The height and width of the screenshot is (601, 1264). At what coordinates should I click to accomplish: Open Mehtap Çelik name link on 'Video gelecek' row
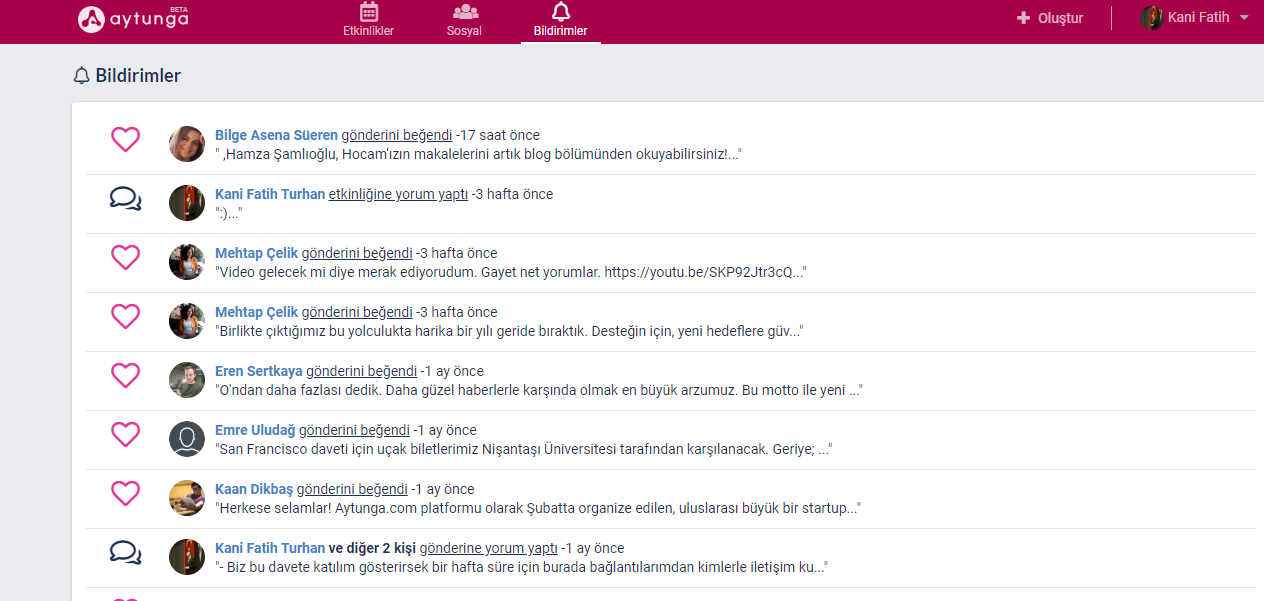tap(256, 253)
